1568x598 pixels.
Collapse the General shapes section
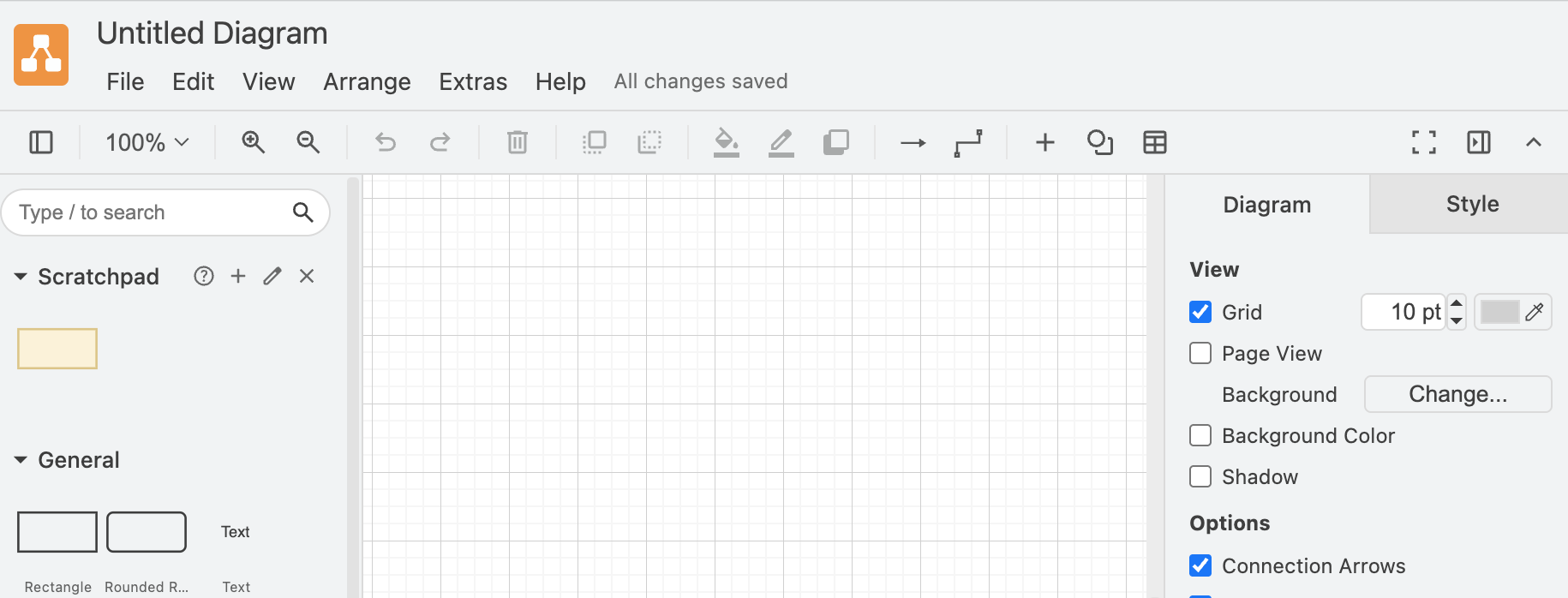tap(20, 459)
